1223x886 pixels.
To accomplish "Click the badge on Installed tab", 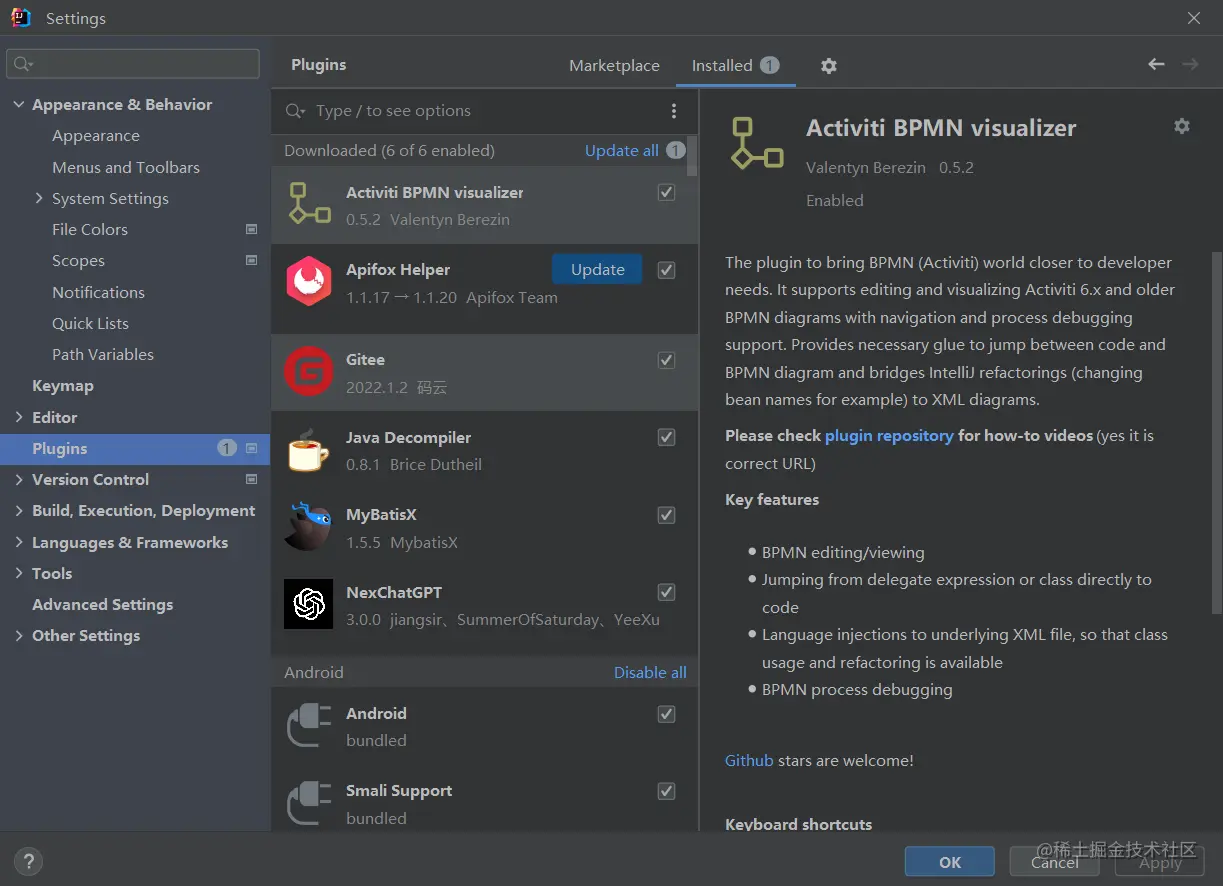I will tap(769, 65).
